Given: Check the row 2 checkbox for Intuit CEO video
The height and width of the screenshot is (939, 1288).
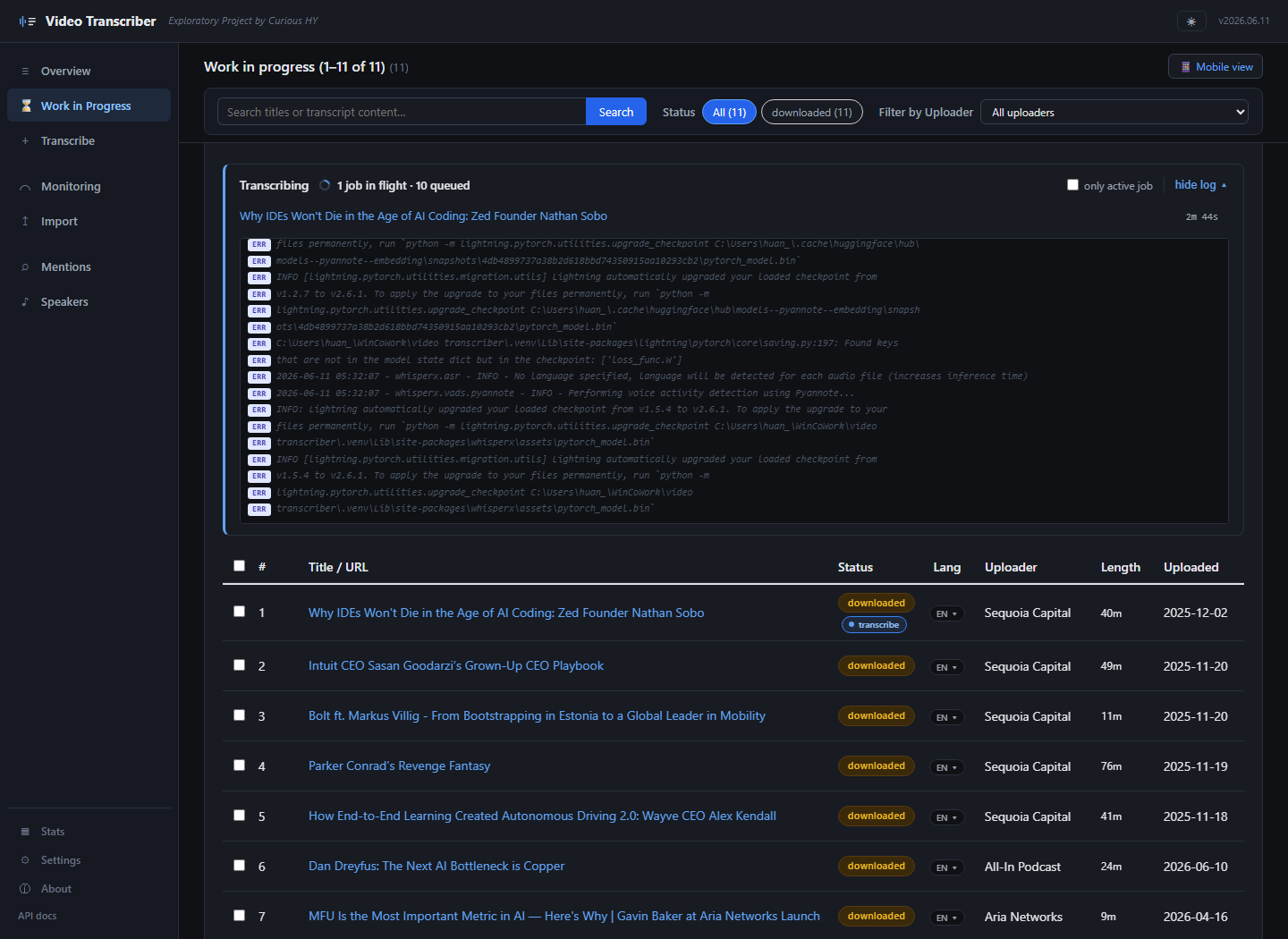Looking at the screenshot, I should (x=239, y=665).
